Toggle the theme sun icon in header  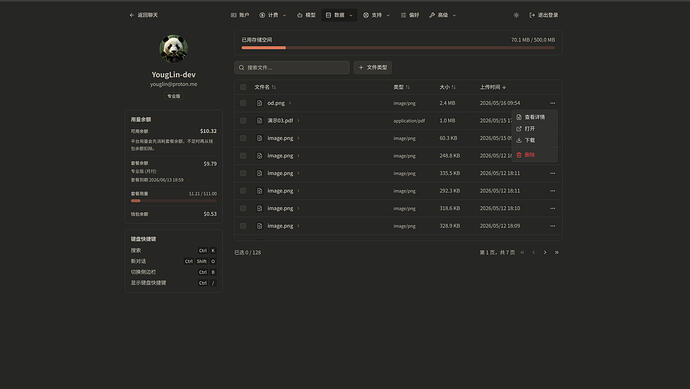tap(516, 15)
